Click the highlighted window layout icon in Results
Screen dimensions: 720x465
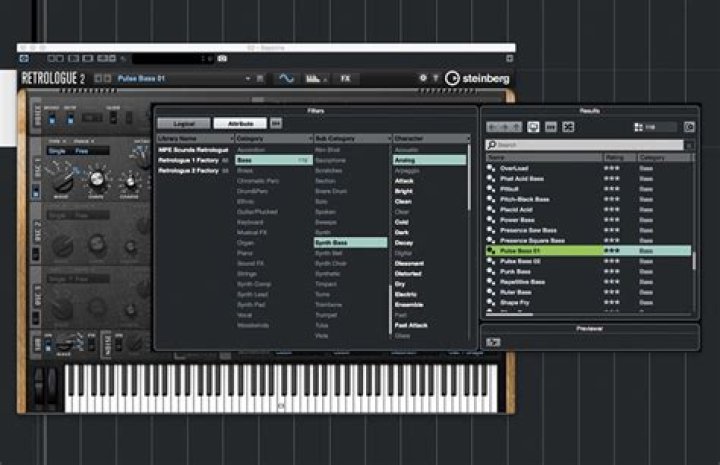[533, 127]
